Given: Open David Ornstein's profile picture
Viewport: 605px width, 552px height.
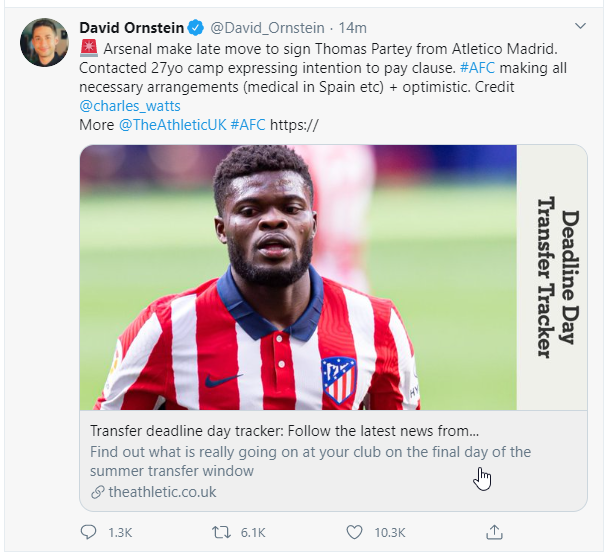Looking at the screenshot, I should click(x=44, y=42).
